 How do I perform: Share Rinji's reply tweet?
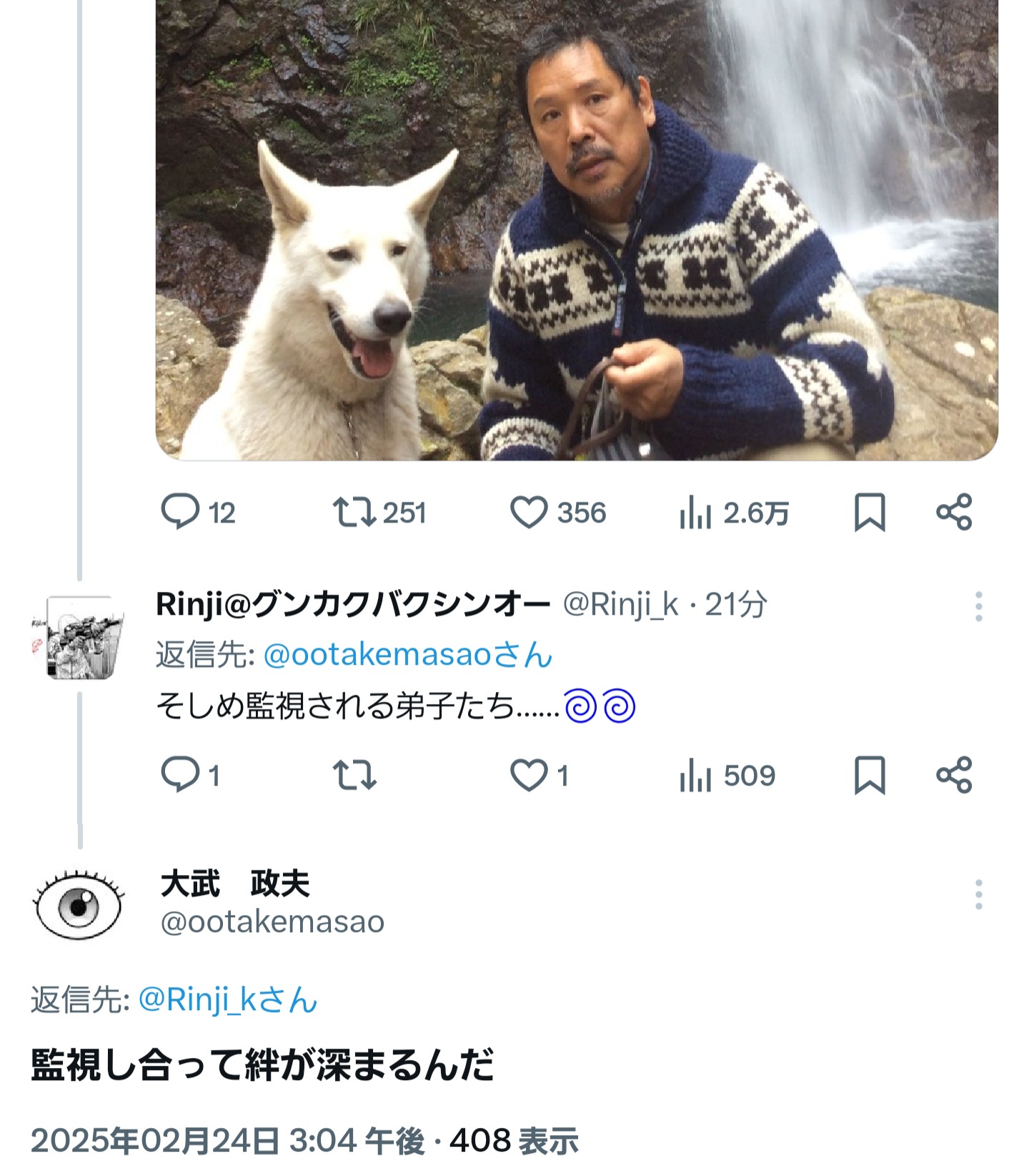click(x=954, y=775)
